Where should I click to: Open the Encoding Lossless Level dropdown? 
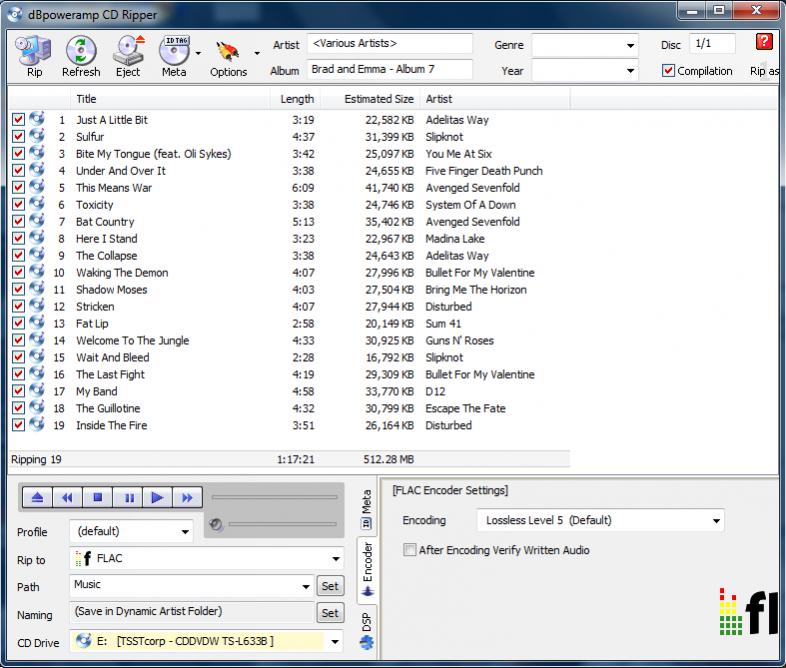pos(716,521)
